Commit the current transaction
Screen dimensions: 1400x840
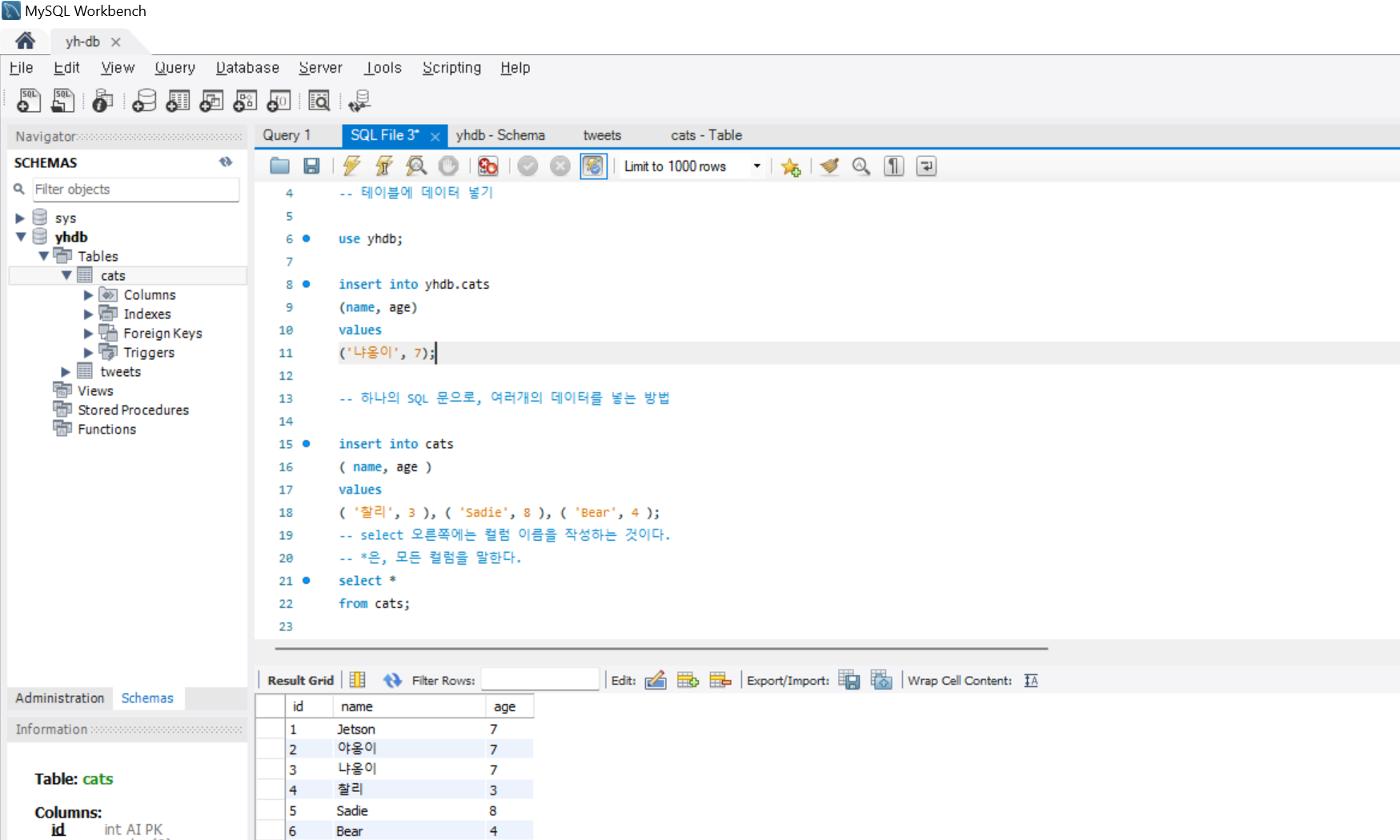click(528, 166)
